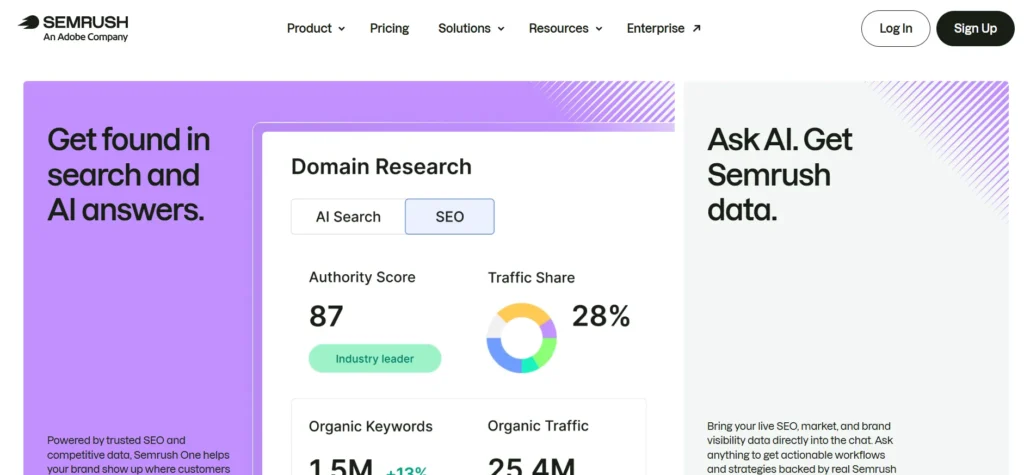Click the 'Powered by trusted SEO' paragraph
The image size is (1024, 475).
(138, 455)
